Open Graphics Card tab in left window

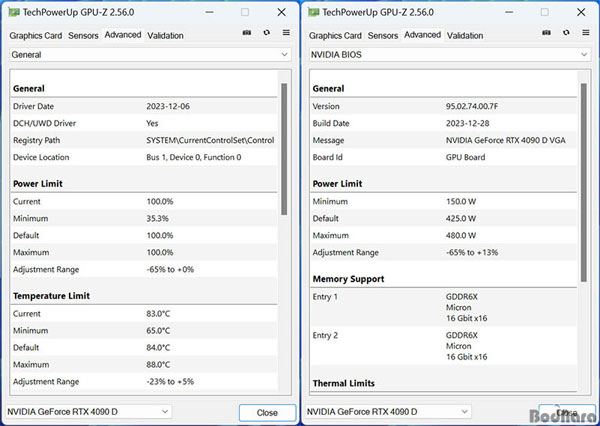36,36
